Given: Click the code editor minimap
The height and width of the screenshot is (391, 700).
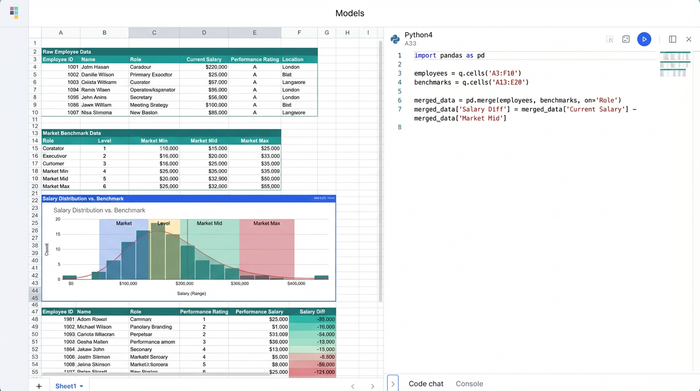Looking at the screenshot, I should (675, 65).
